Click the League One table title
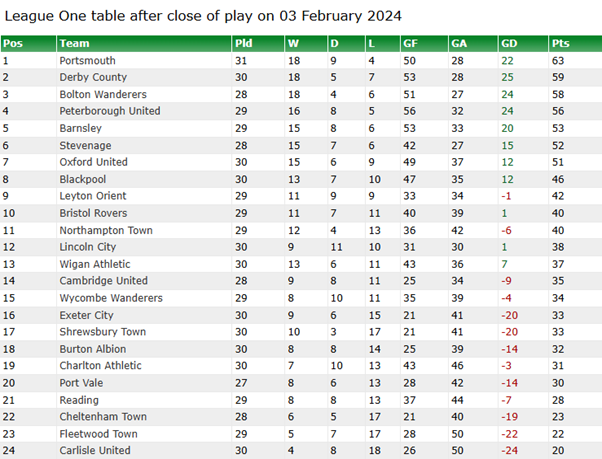The width and height of the screenshot is (602, 459). [203, 16]
